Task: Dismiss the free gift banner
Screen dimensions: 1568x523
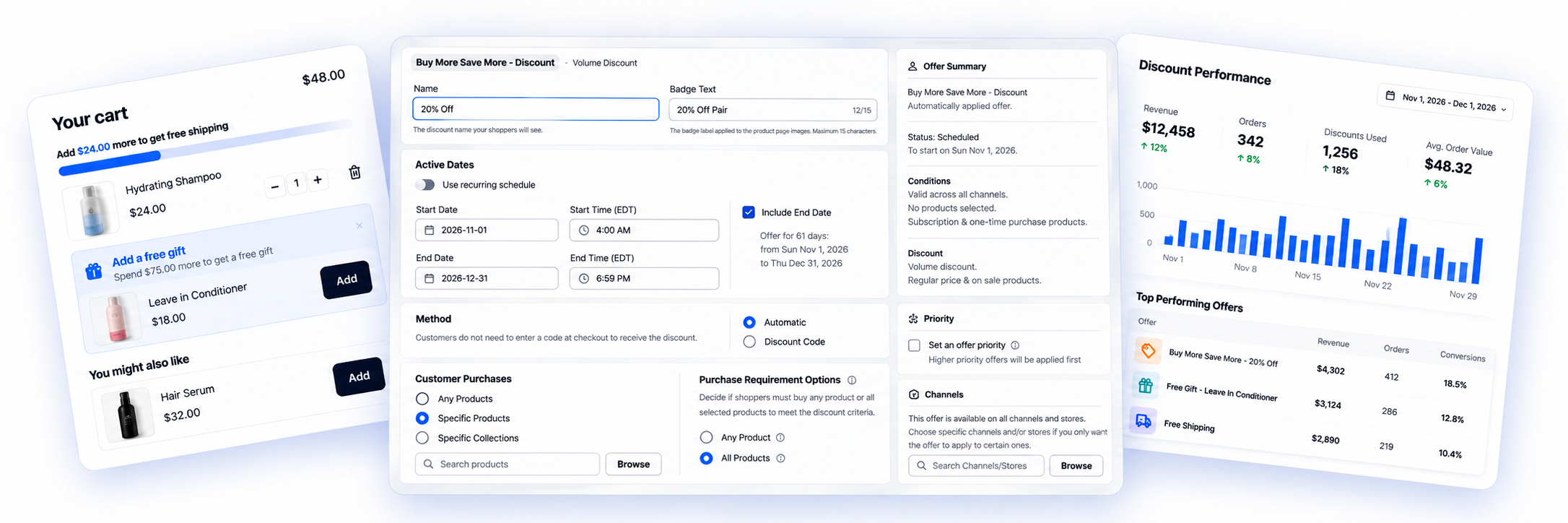Action: (359, 225)
